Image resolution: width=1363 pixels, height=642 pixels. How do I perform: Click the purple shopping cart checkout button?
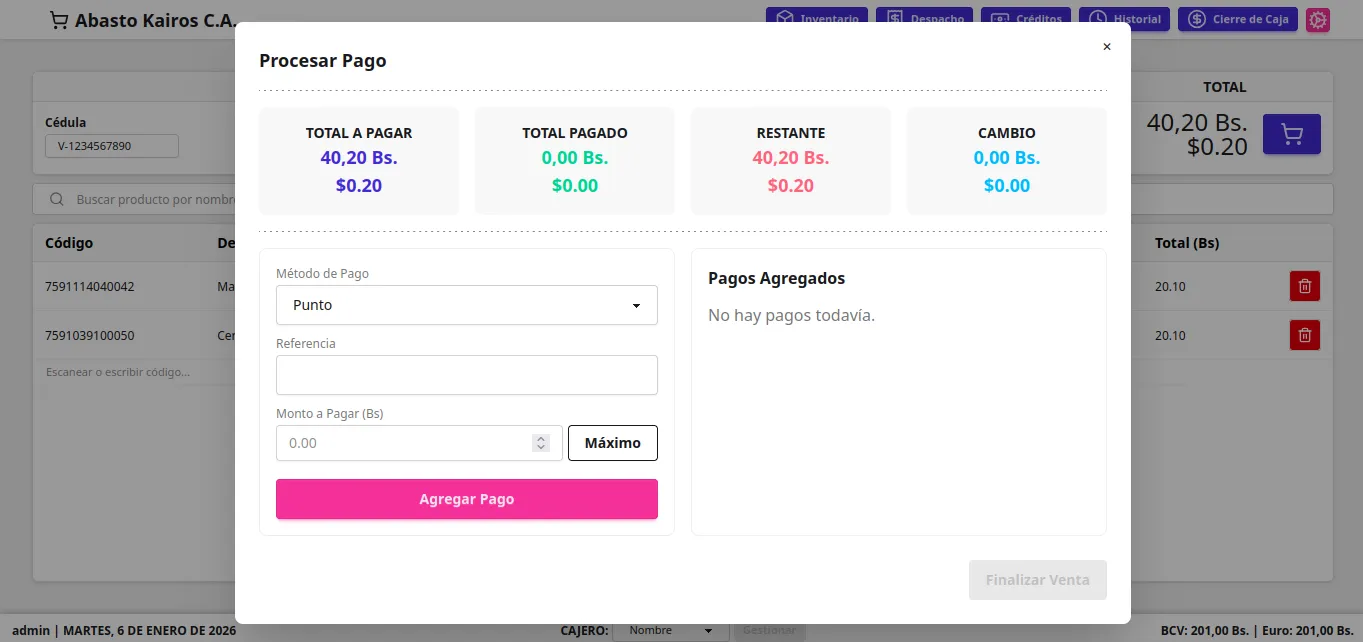tap(1291, 134)
